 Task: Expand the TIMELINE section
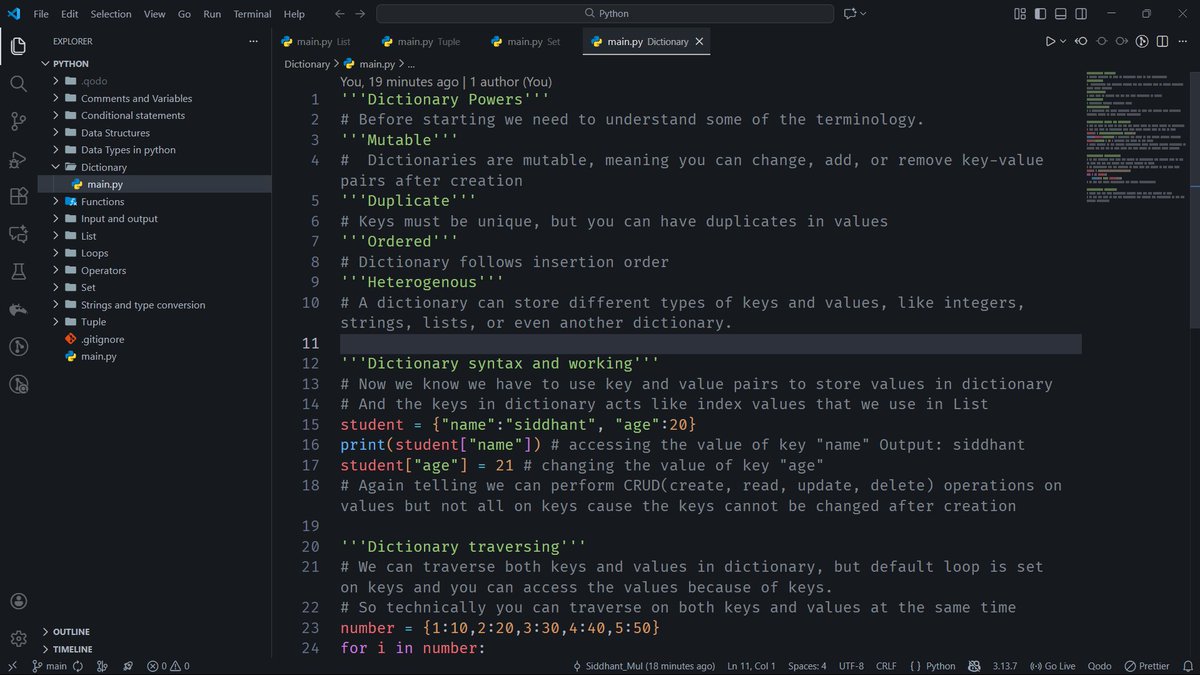pyautogui.click(x=70, y=648)
